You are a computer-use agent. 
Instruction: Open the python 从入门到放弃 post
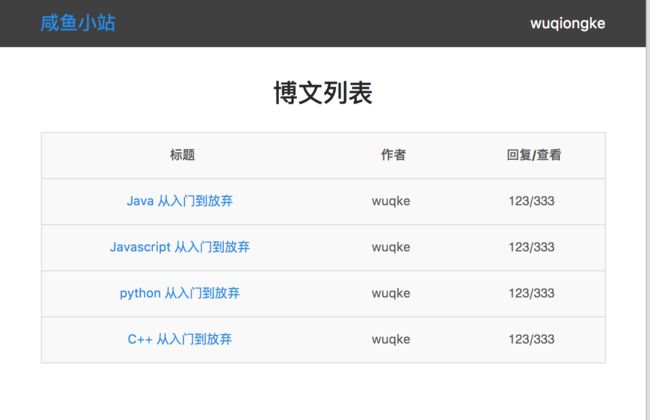(180, 293)
